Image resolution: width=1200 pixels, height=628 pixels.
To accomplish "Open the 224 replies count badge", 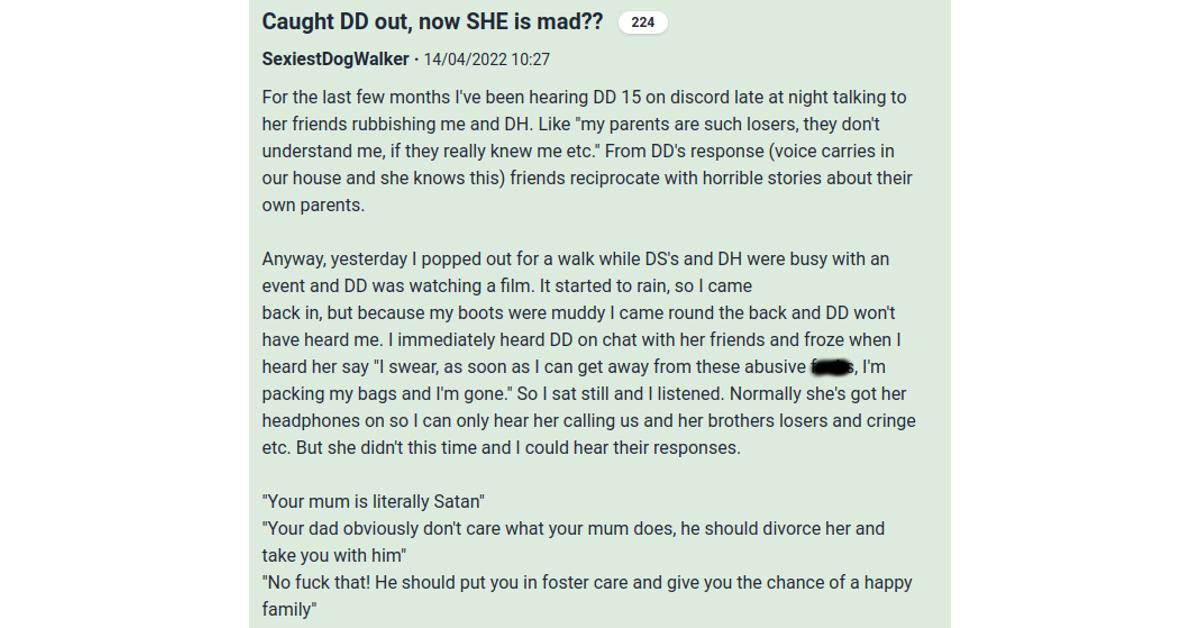I will (643, 22).
